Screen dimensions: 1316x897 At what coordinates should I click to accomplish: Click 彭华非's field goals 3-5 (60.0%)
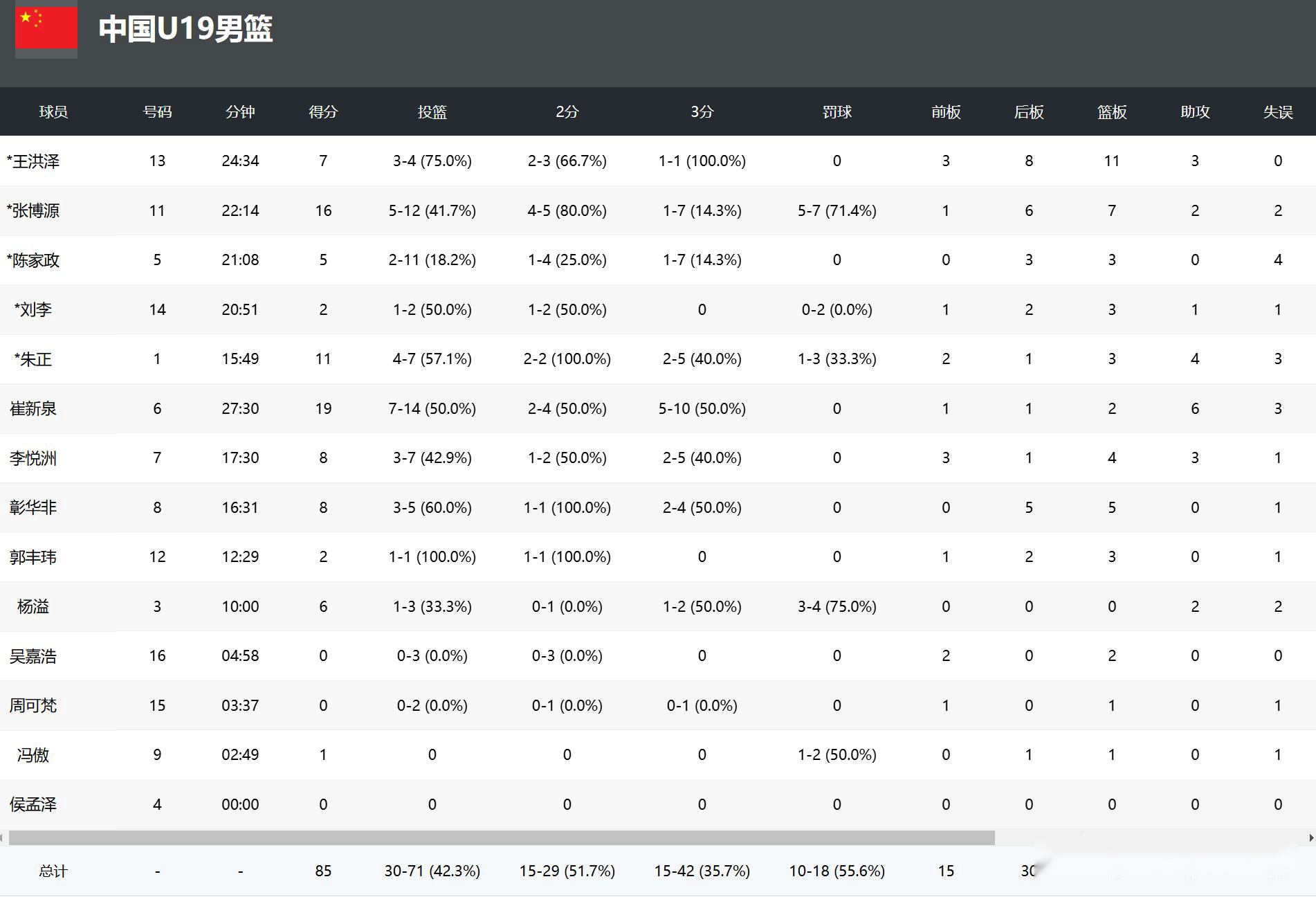(432, 507)
